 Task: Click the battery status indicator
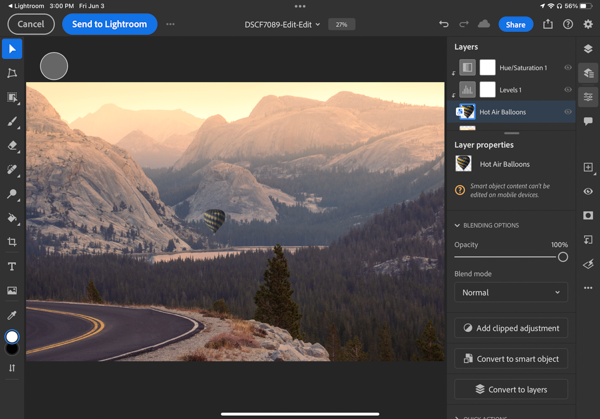(x=586, y=6)
